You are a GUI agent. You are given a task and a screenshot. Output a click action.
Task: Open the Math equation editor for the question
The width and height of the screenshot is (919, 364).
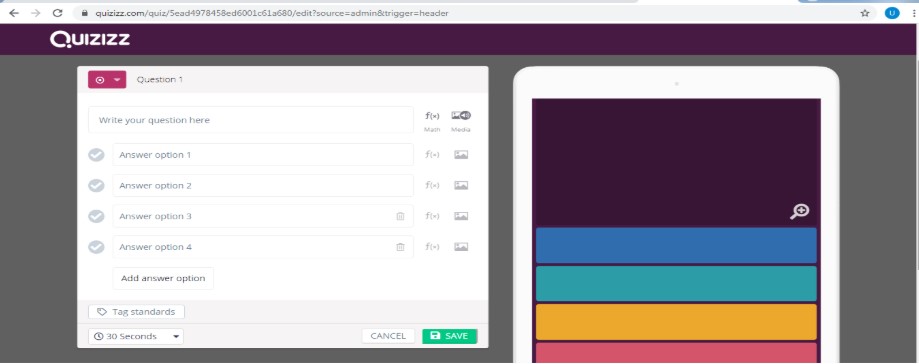[x=432, y=120]
